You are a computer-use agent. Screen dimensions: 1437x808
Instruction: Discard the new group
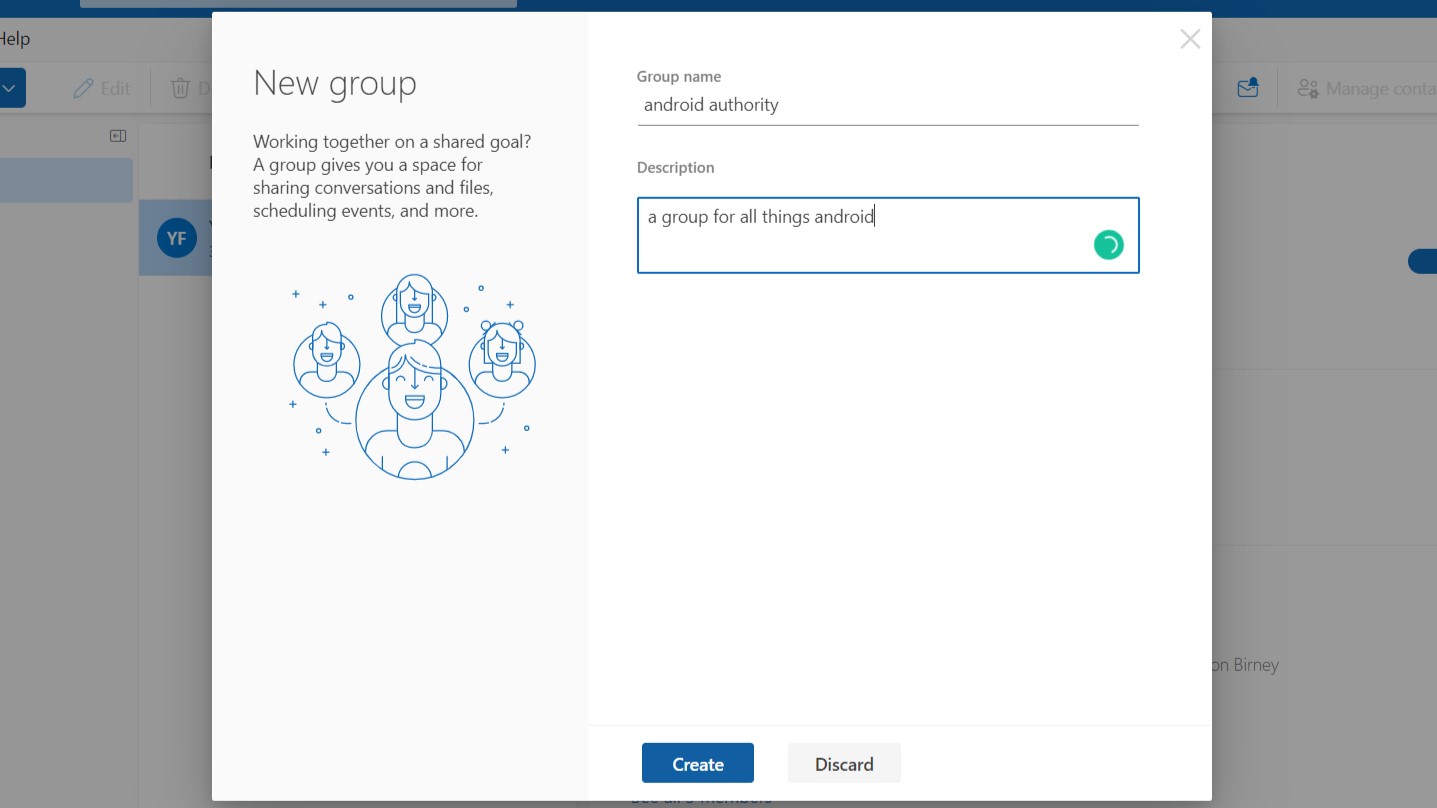click(843, 764)
